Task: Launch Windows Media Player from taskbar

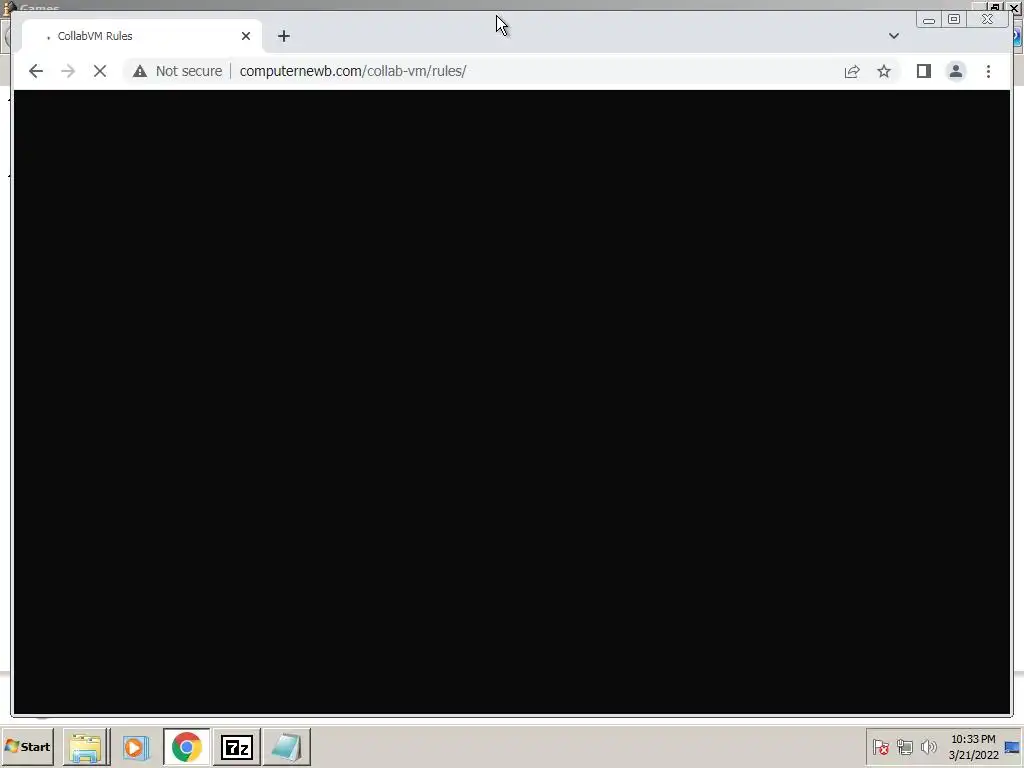Action: (x=136, y=747)
